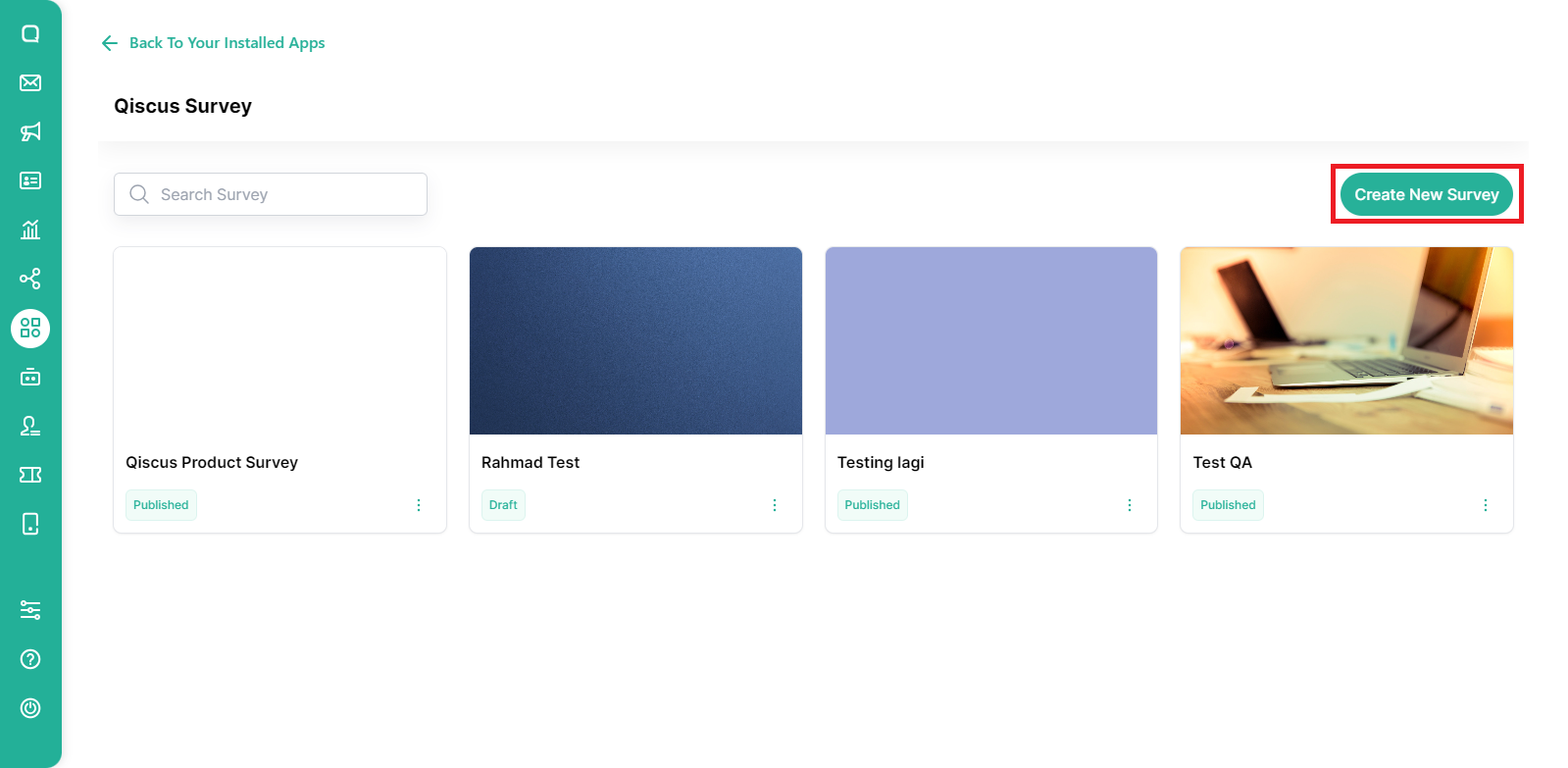Open the mobile device sidebar icon
Screen dimensions: 1568x768
coord(30,524)
